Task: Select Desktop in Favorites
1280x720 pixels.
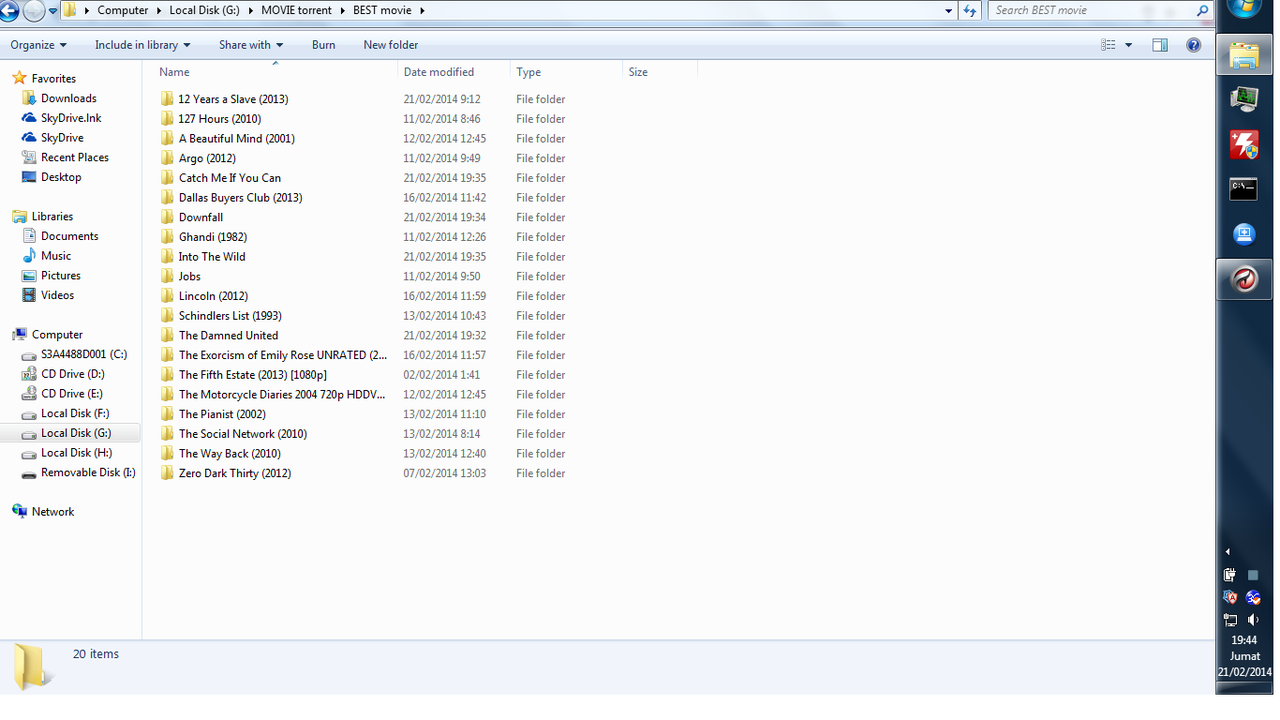Action: (x=61, y=177)
